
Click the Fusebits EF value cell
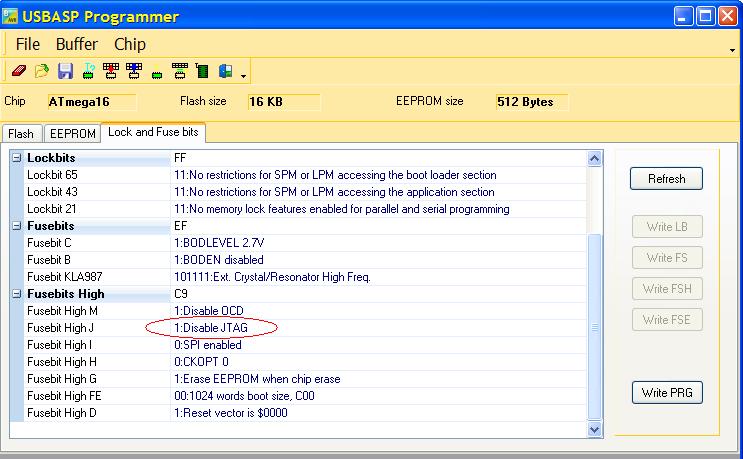click(x=378, y=226)
